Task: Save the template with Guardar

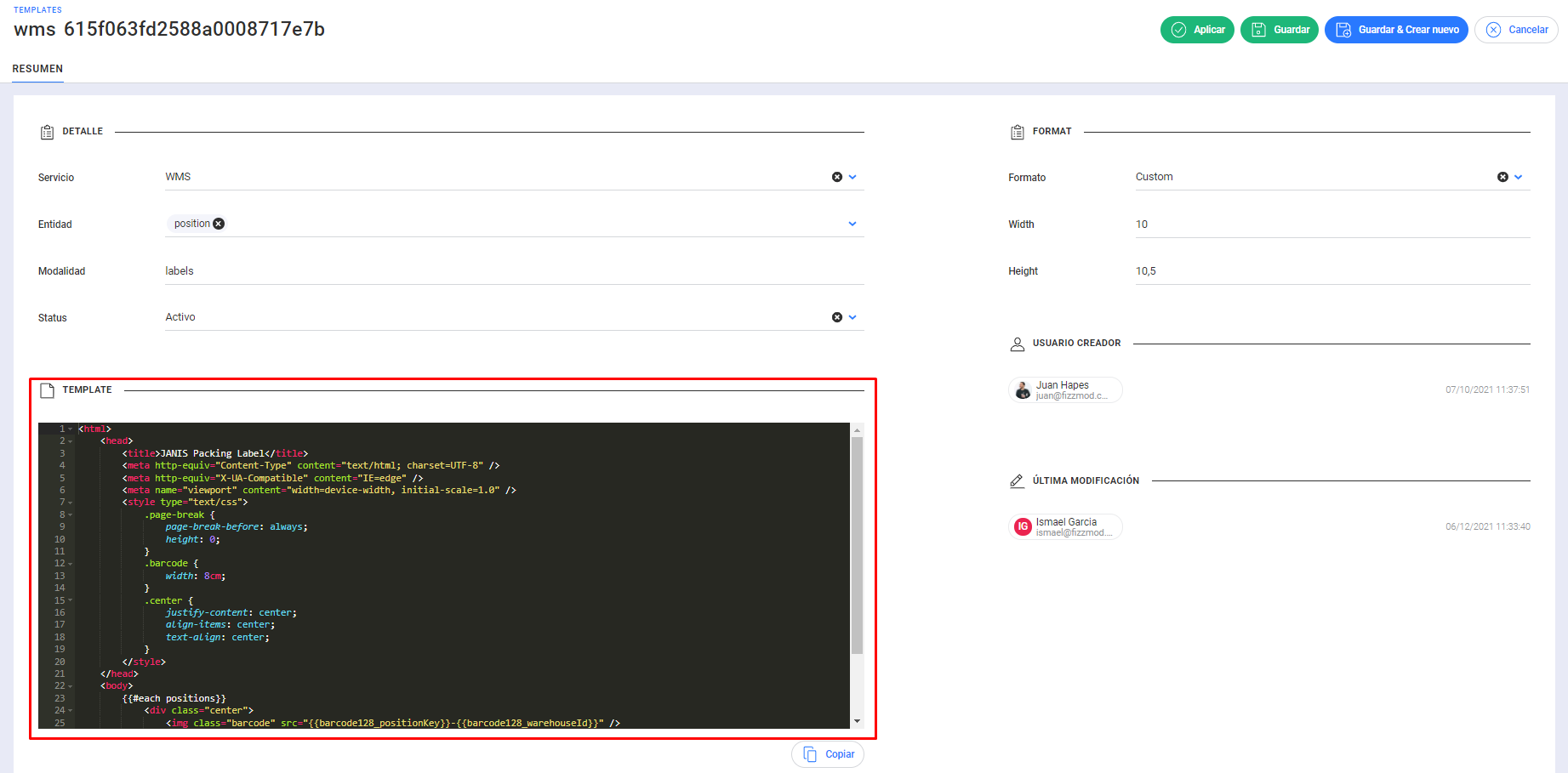Action: click(1280, 30)
